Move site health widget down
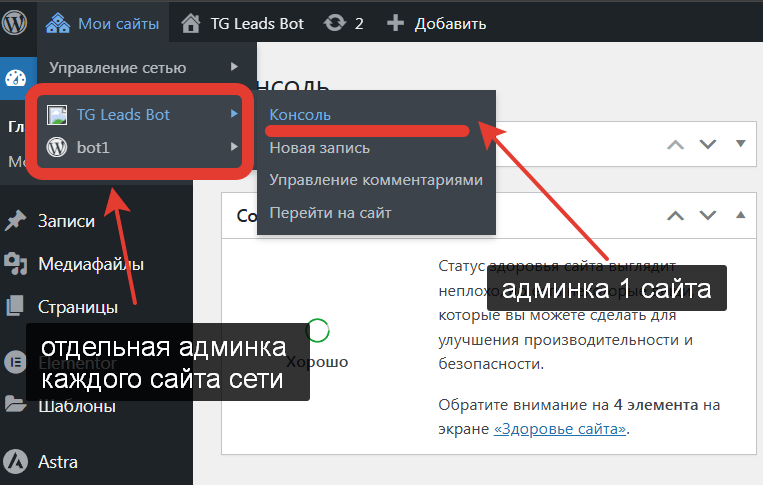Screen dimensions: 763x485 [708, 216]
